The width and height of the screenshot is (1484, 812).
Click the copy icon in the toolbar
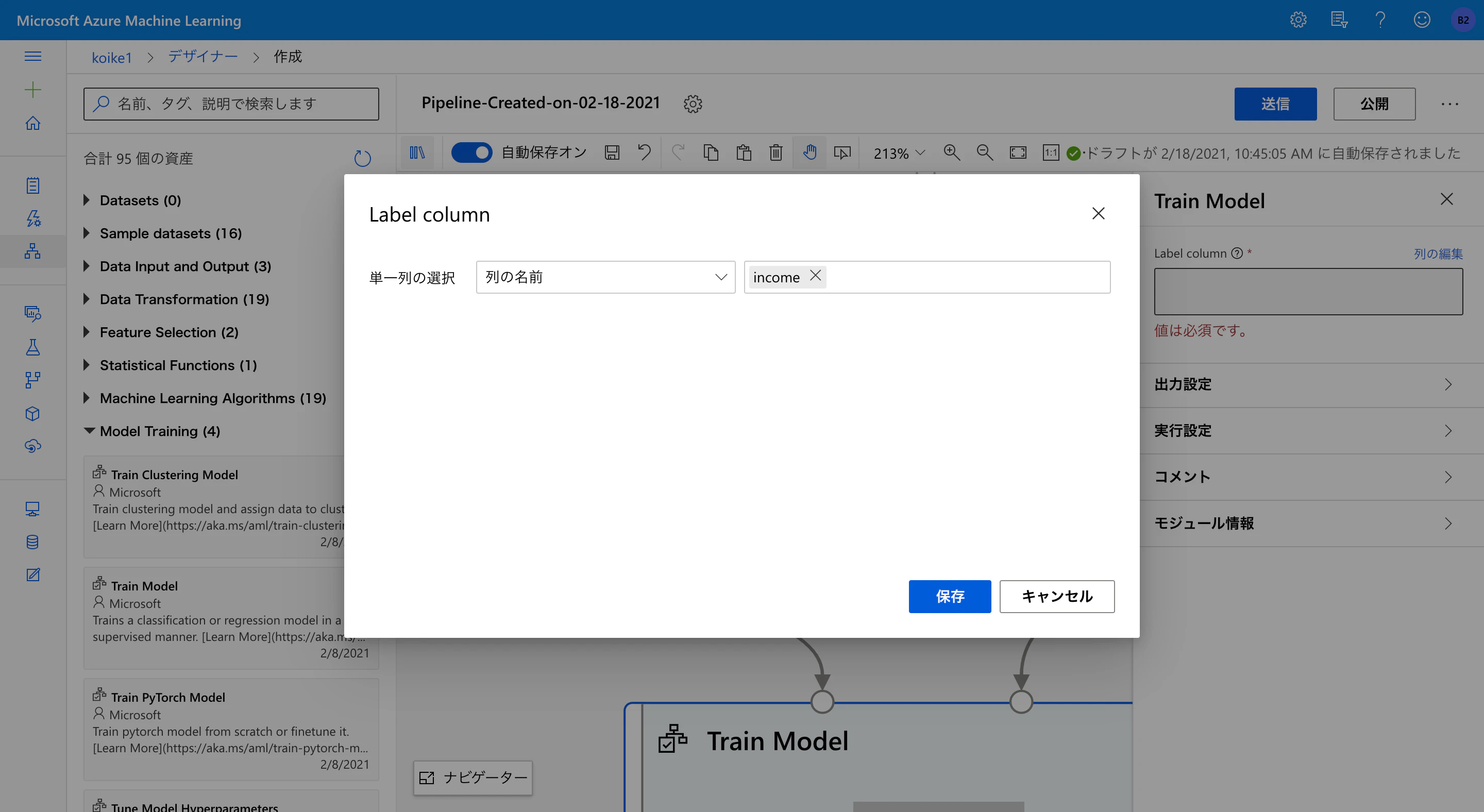(711, 153)
